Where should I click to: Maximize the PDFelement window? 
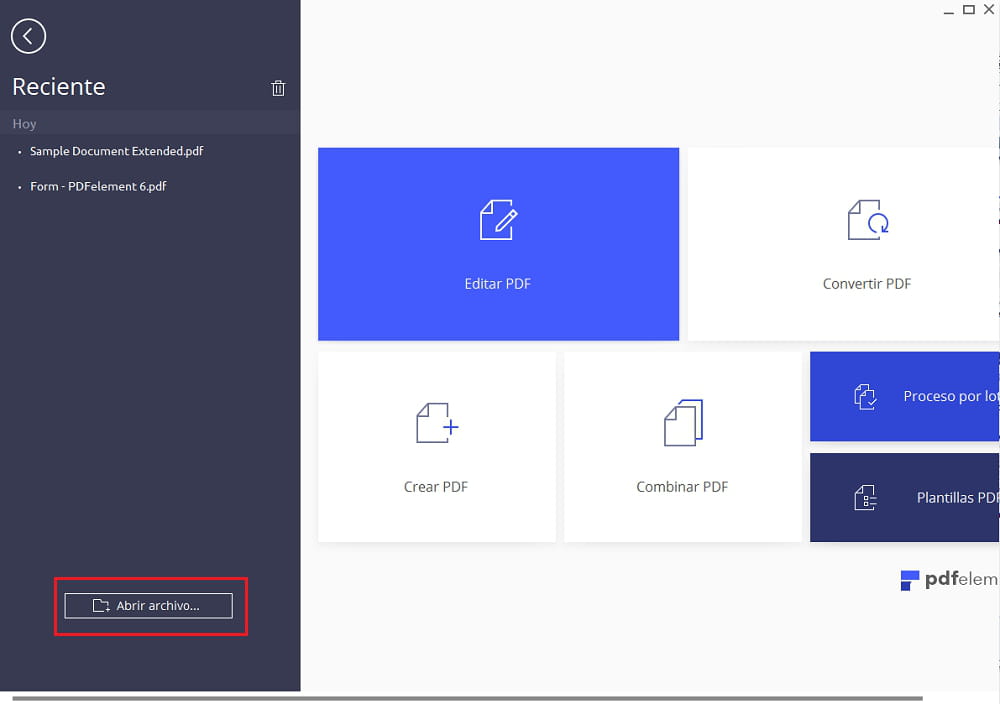(x=968, y=9)
